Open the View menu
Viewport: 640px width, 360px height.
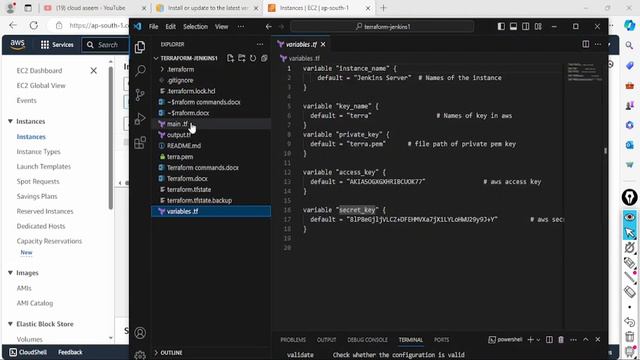222,27
